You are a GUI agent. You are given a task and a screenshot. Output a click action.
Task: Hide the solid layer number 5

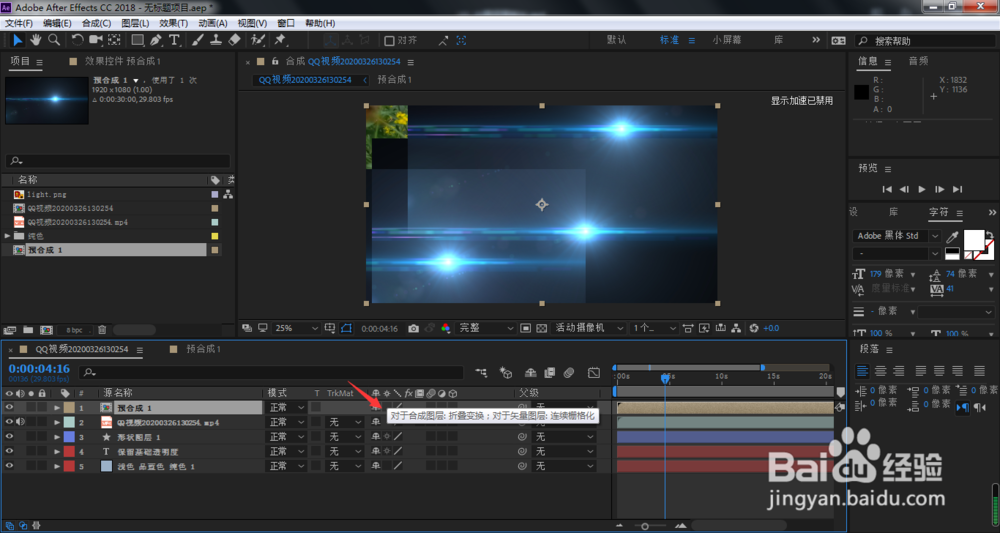pos(9,466)
